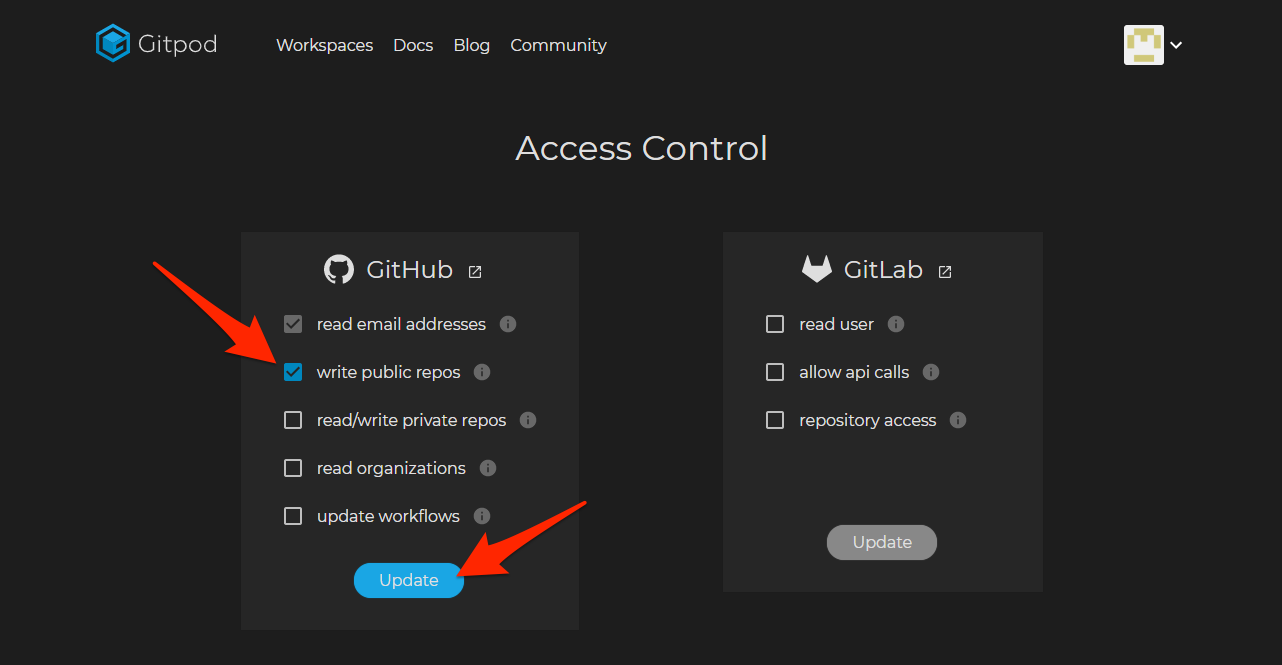Open GitLab external link icon
1282x665 pixels.
pos(945,271)
